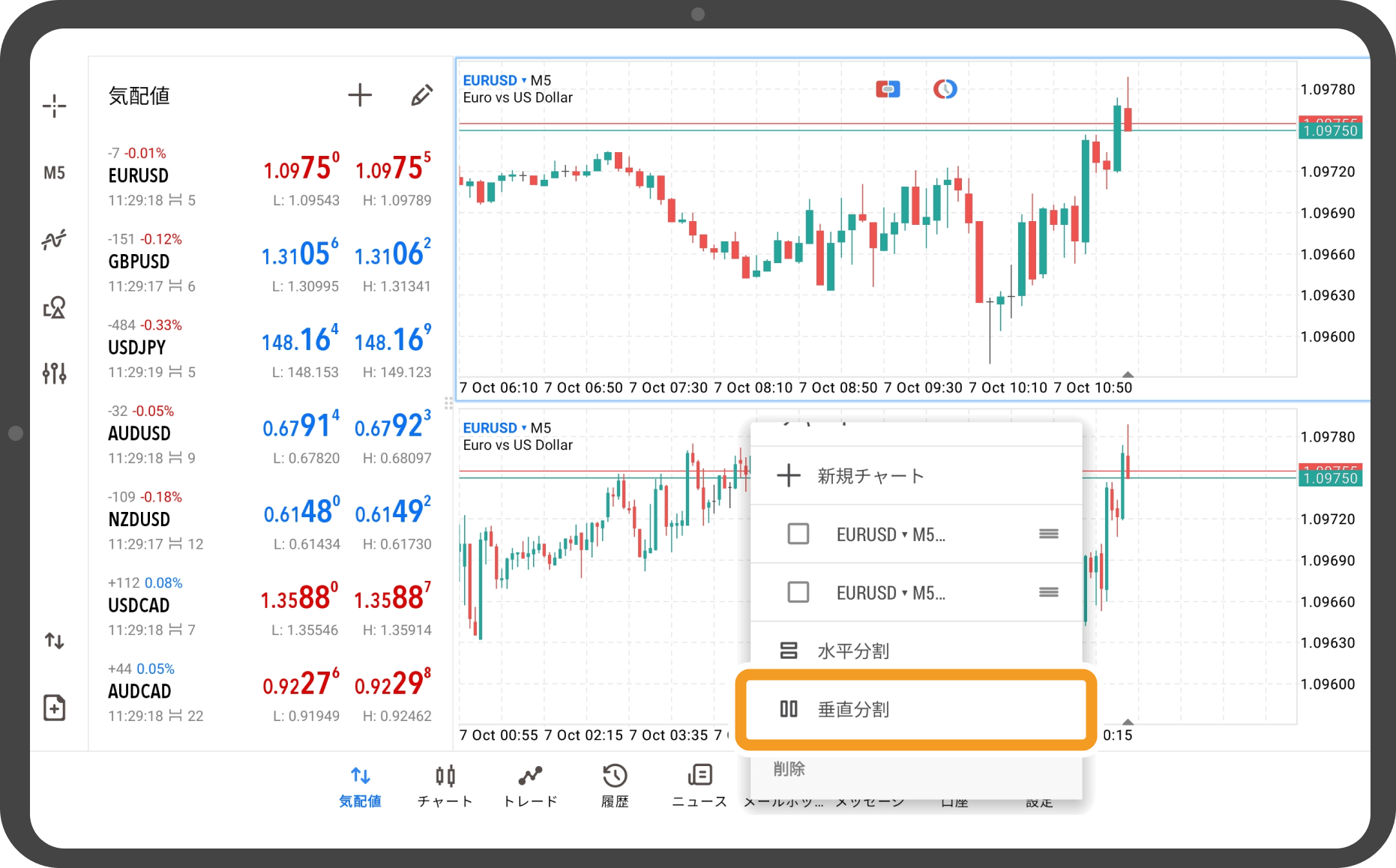The image size is (1396, 868).
Task: Choose 水平分割 from the menu
Action: (916, 649)
